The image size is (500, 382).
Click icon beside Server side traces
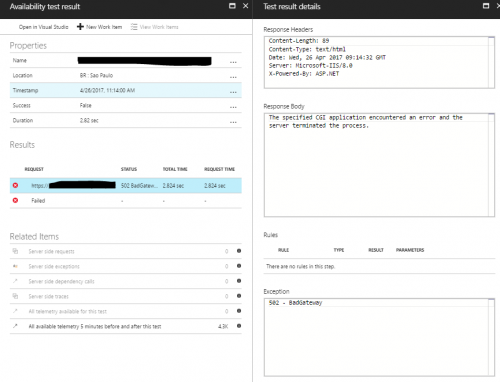tap(15, 296)
